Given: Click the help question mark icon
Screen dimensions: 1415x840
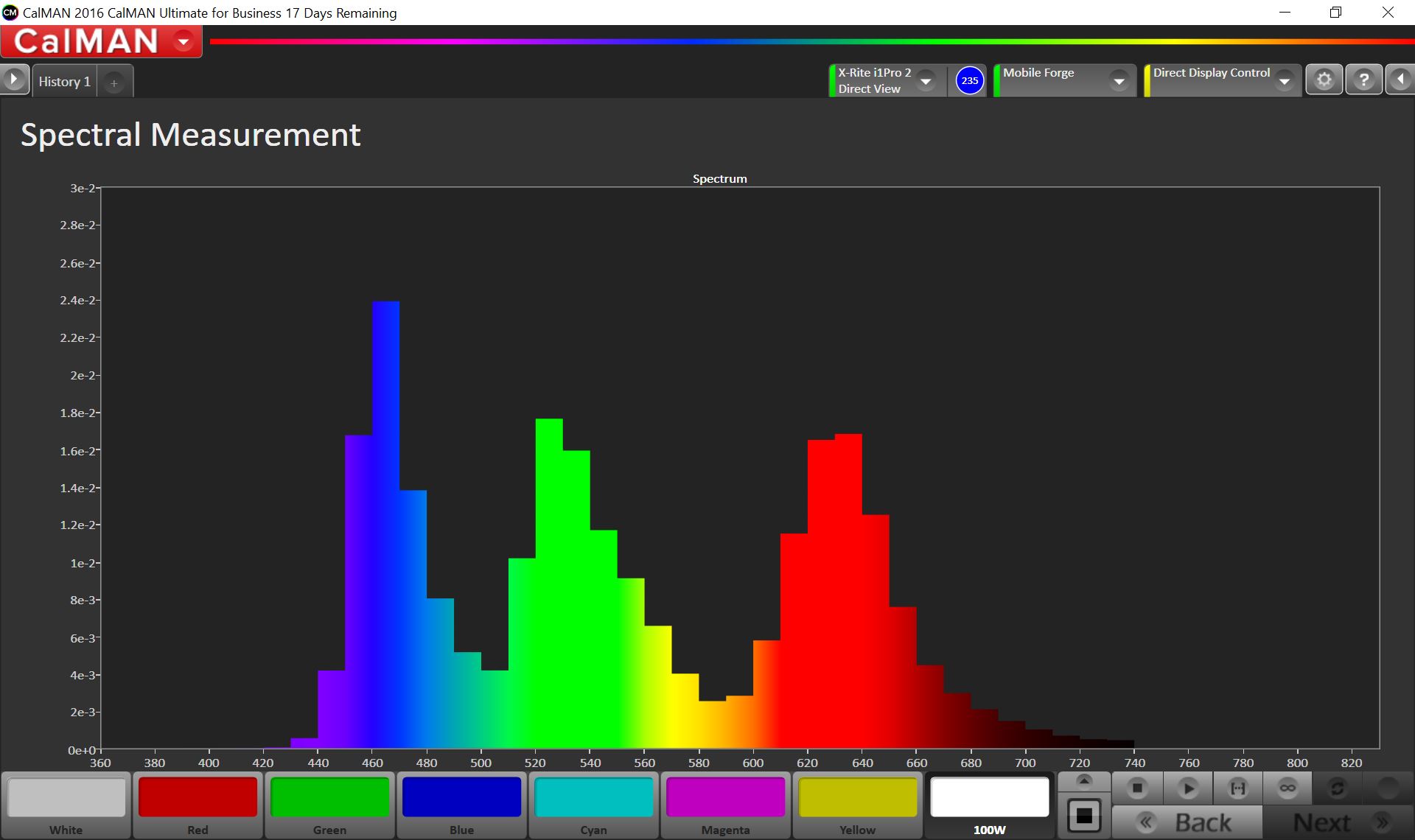Looking at the screenshot, I should [x=1363, y=80].
